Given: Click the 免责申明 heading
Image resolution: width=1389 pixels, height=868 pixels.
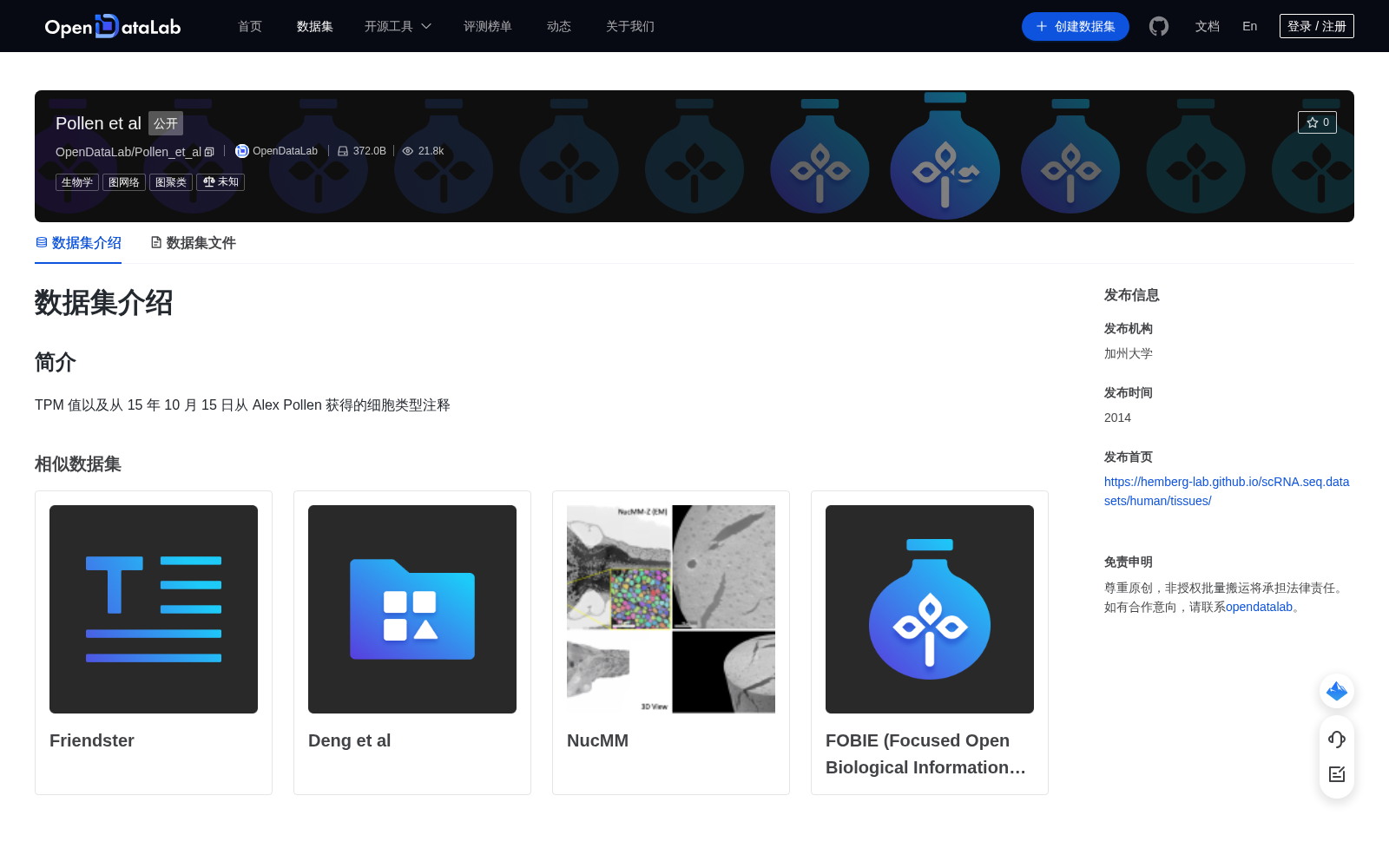Looking at the screenshot, I should pos(1129,562).
